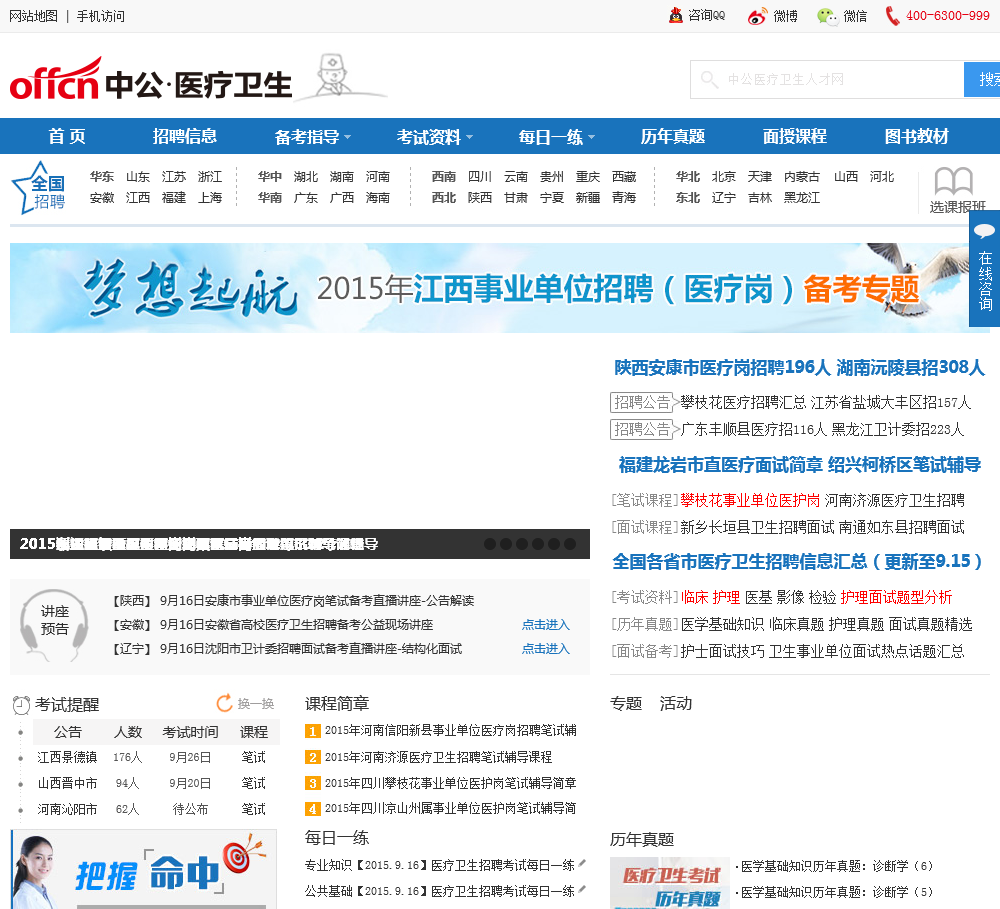The height and width of the screenshot is (909, 1000).
Task: Open 历年真题 in the navigation bar
Action: point(673,137)
